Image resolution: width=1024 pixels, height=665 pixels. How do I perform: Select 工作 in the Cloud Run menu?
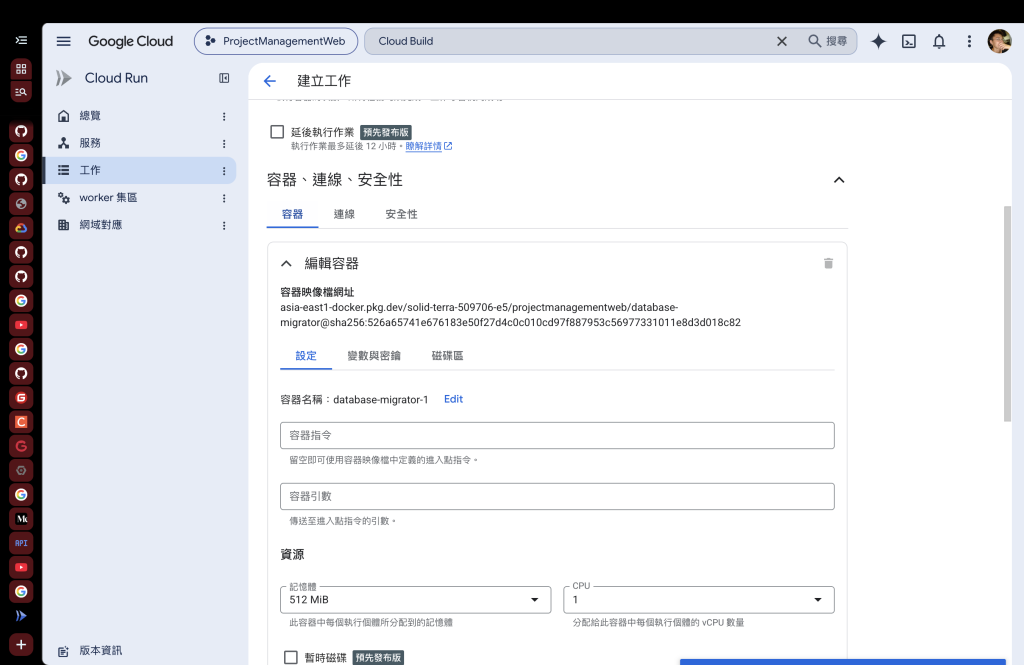pyautogui.click(x=139, y=170)
